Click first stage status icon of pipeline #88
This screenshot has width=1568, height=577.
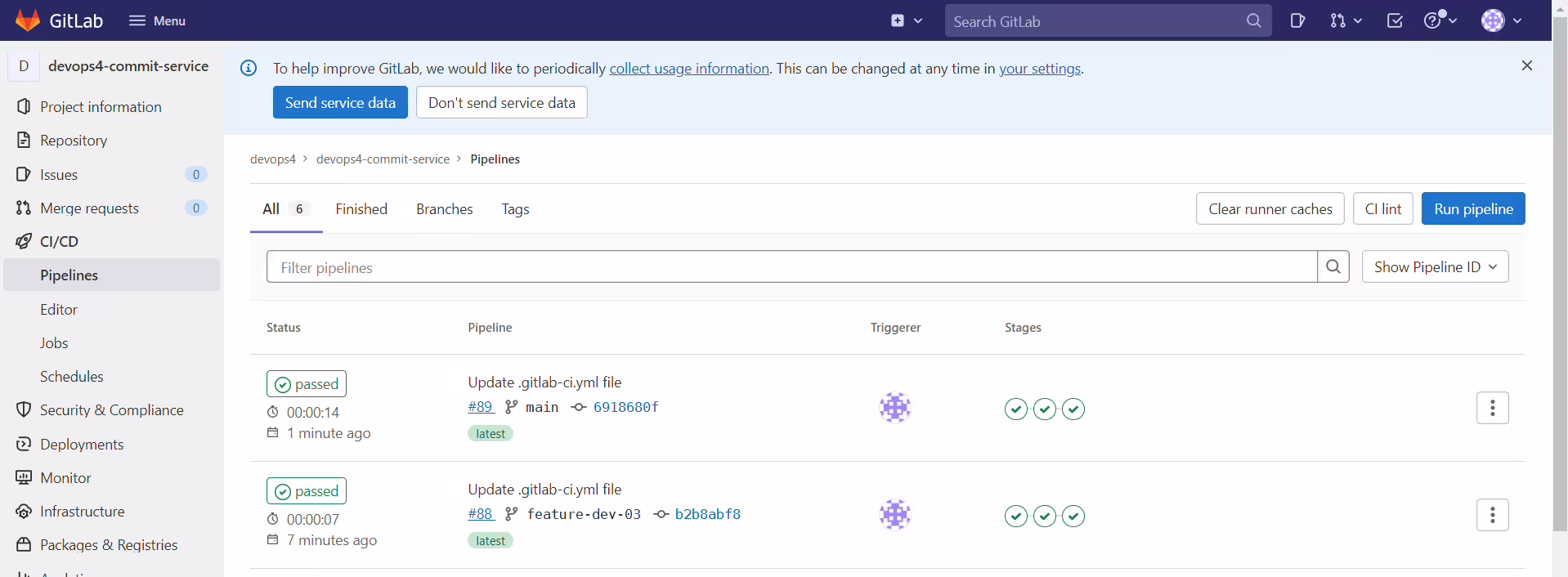click(x=1016, y=516)
